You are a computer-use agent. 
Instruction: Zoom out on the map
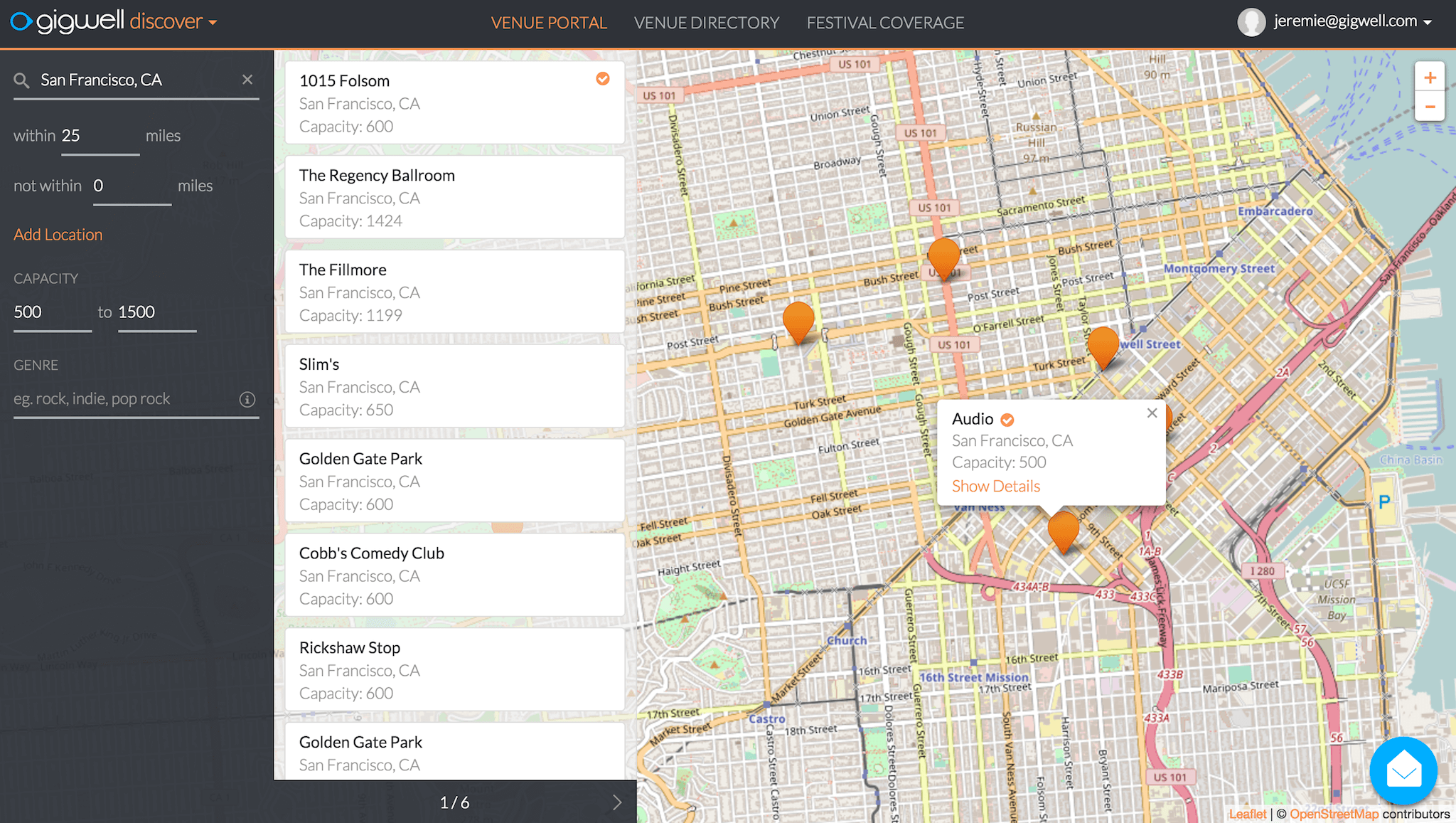1430,107
